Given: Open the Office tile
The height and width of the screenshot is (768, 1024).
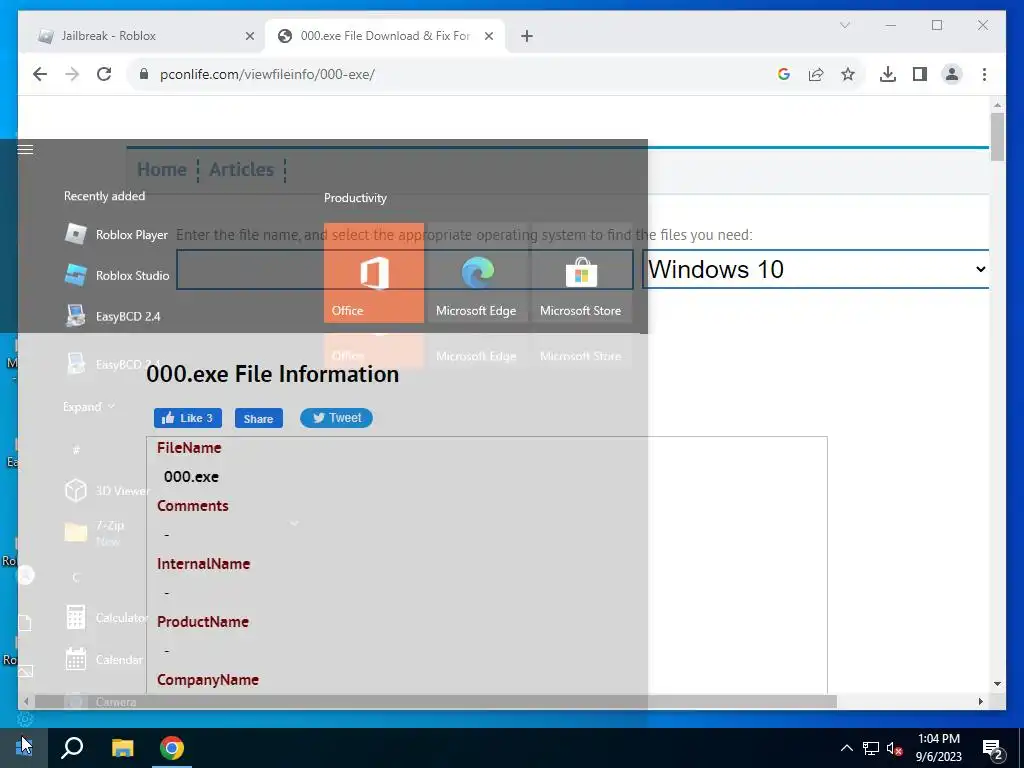Looking at the screenshot, I should pos(374,273).
